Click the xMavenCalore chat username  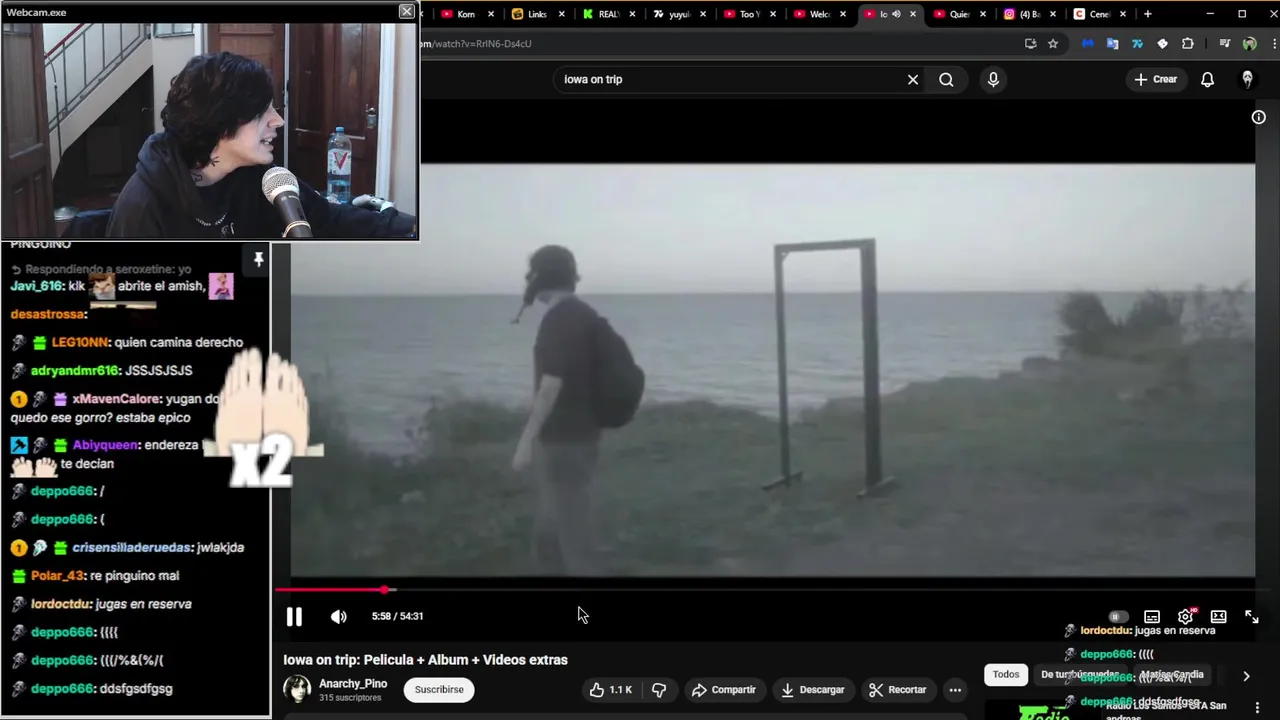(117, 399)
